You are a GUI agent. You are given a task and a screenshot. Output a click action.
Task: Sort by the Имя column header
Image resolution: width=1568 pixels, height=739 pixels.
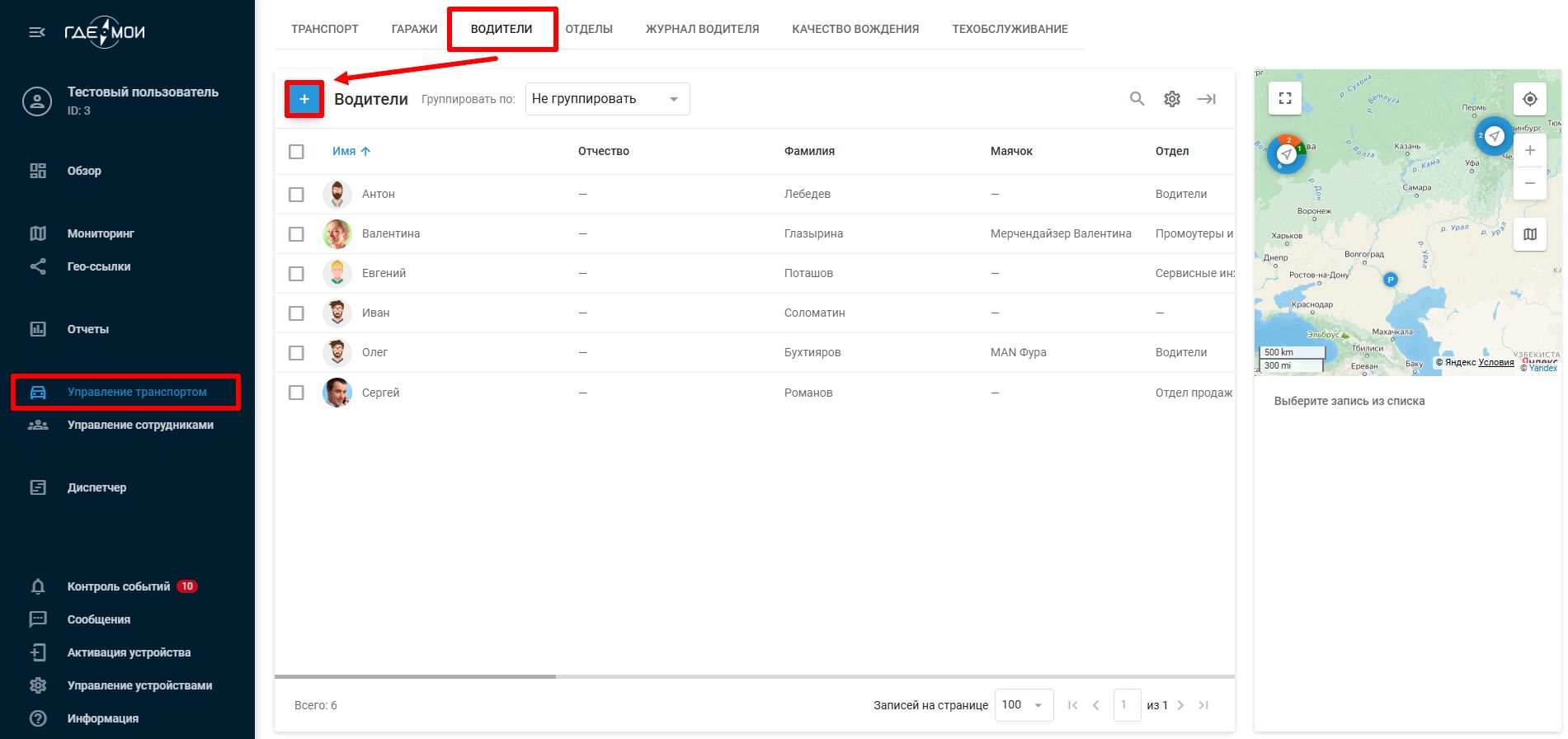click(x=345, y=152)
